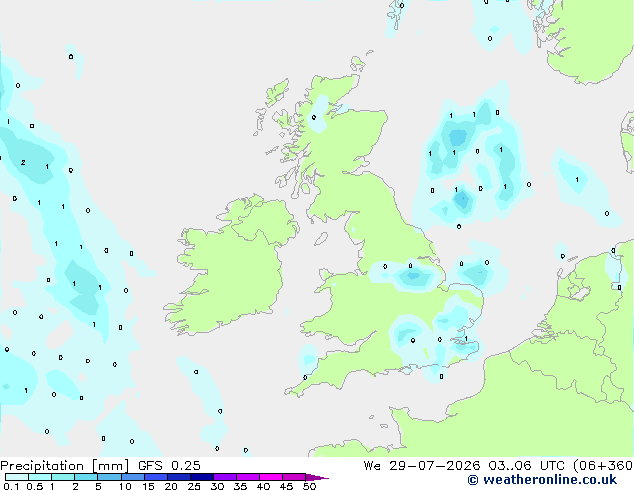Click the 40–45 mm magenta legend swatch

(x=271, y=477)
